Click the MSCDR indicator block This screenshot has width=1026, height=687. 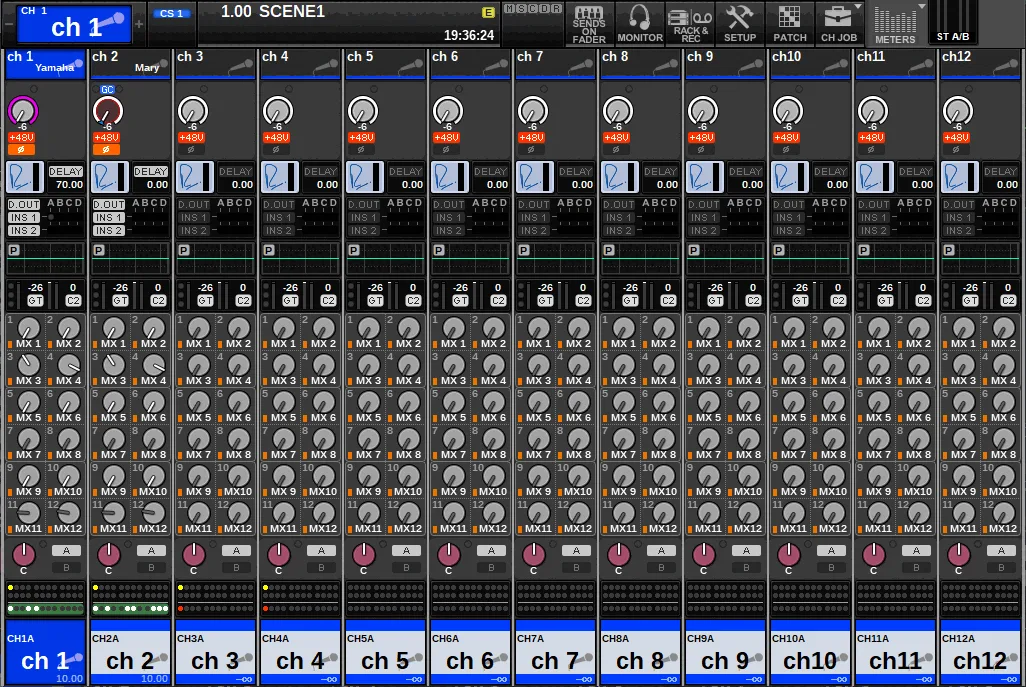pos(533,9)
